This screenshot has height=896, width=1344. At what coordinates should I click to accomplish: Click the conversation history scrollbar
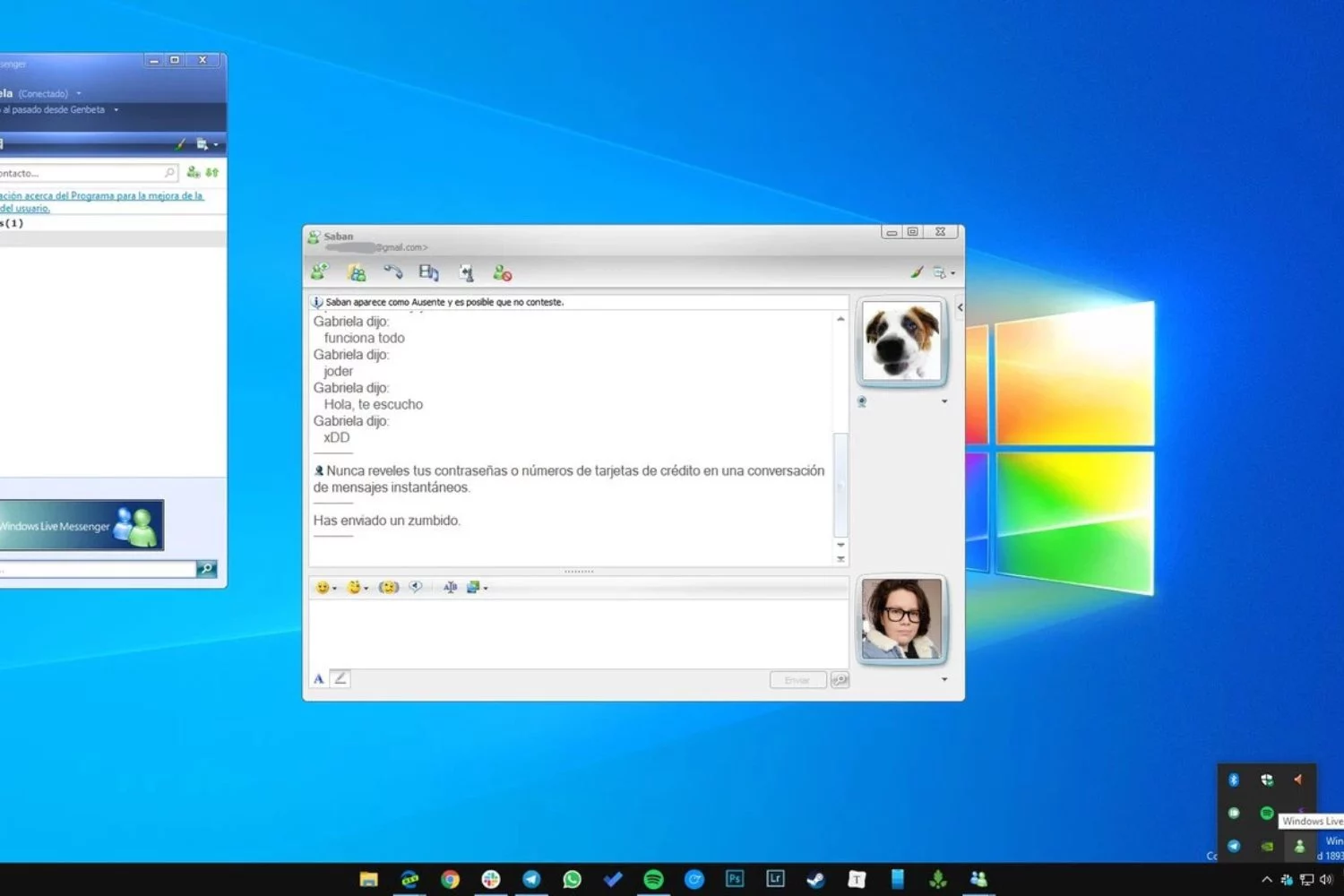click(x=840, y=484)
